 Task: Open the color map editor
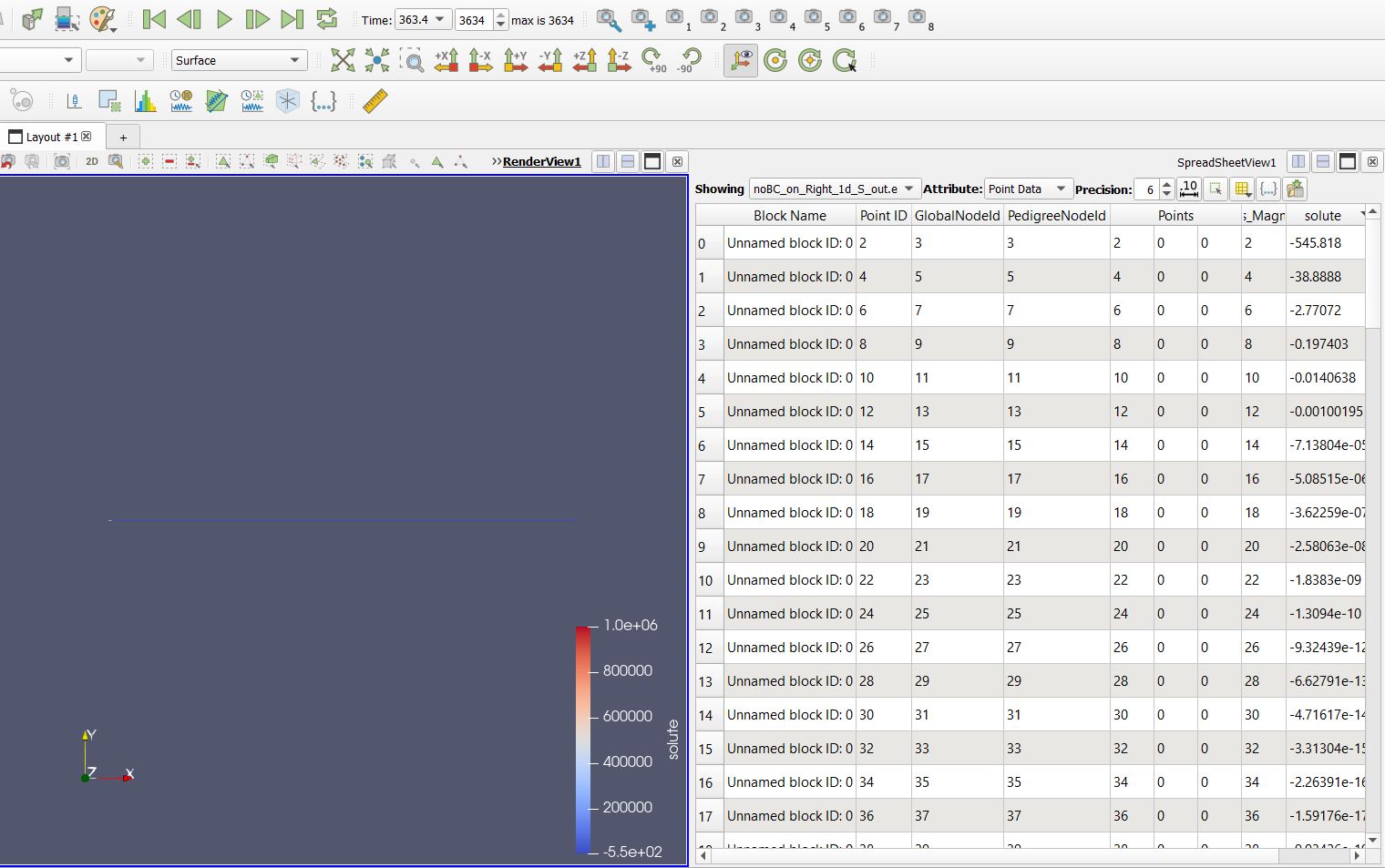pos(102,18)
